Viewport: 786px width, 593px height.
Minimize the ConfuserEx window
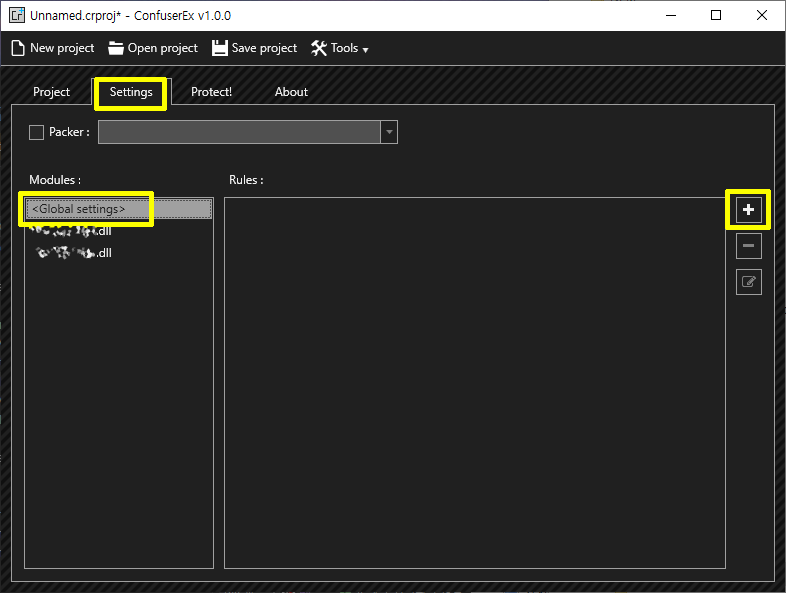click(x=671, y=15)
